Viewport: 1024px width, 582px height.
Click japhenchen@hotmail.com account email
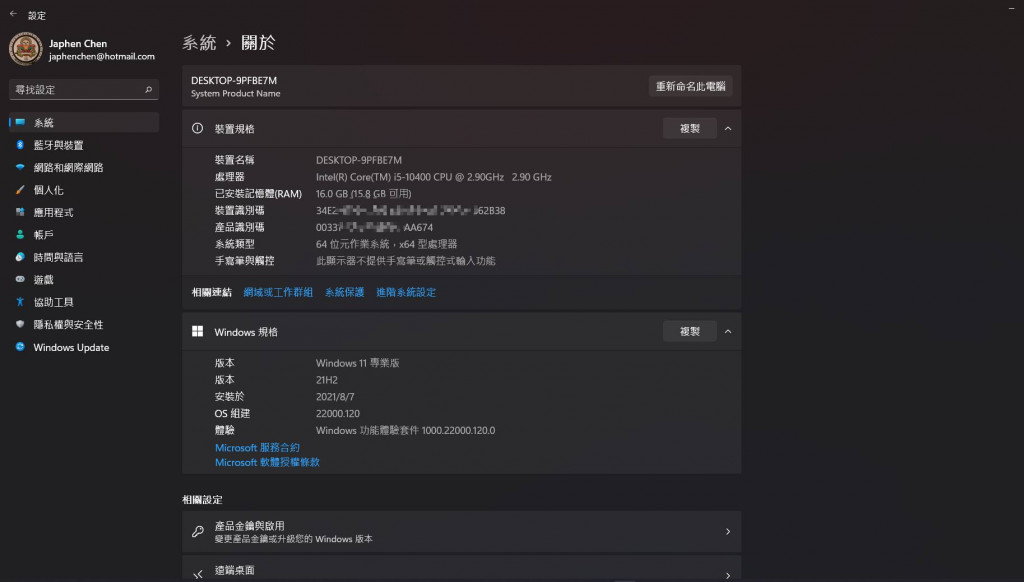(102, 57)
